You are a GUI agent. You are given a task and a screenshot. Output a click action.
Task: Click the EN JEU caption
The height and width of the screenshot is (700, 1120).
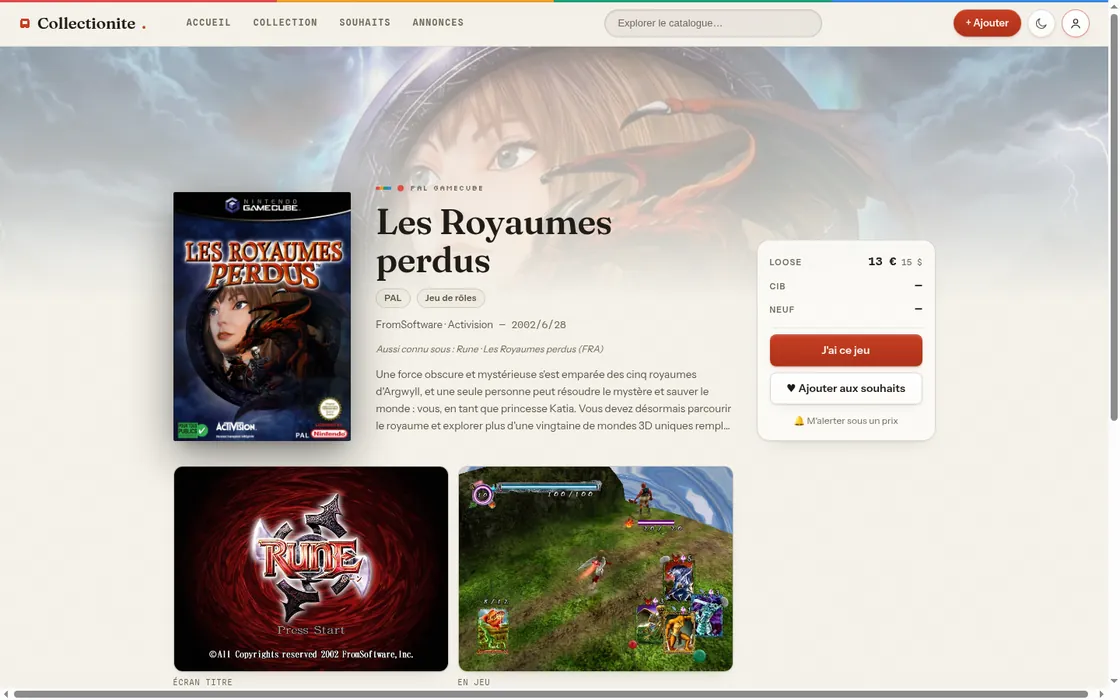click(x=474, y=682)
